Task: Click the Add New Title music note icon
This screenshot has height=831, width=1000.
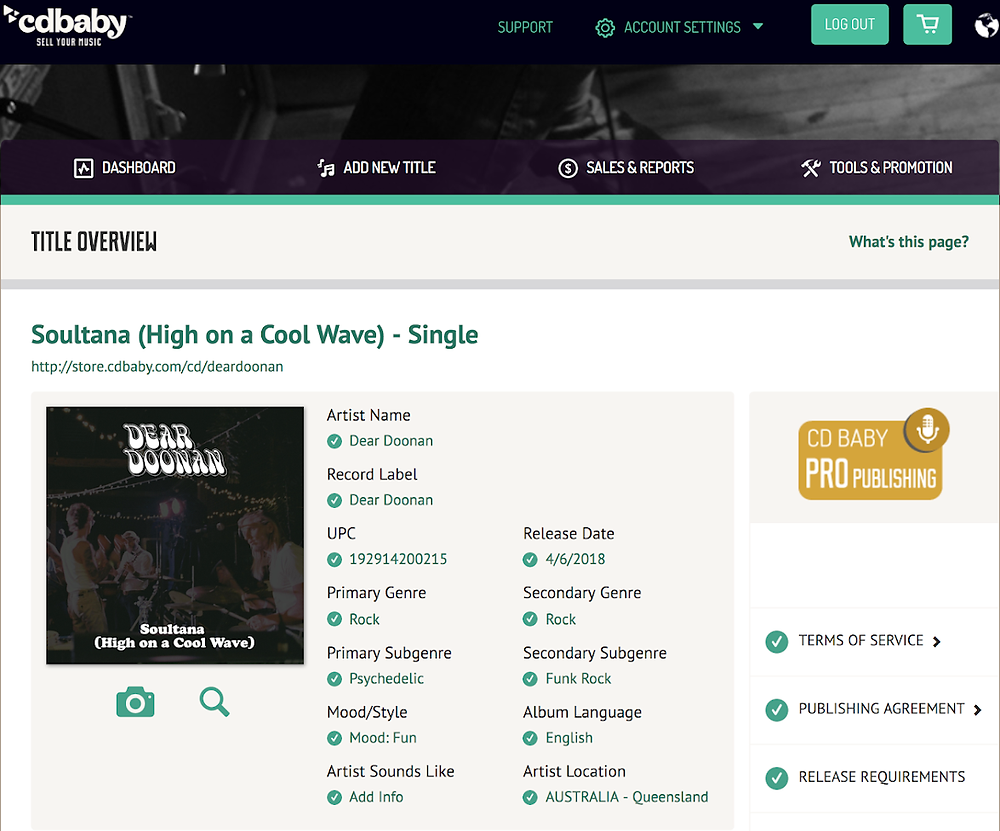Action: pos(326,168)
